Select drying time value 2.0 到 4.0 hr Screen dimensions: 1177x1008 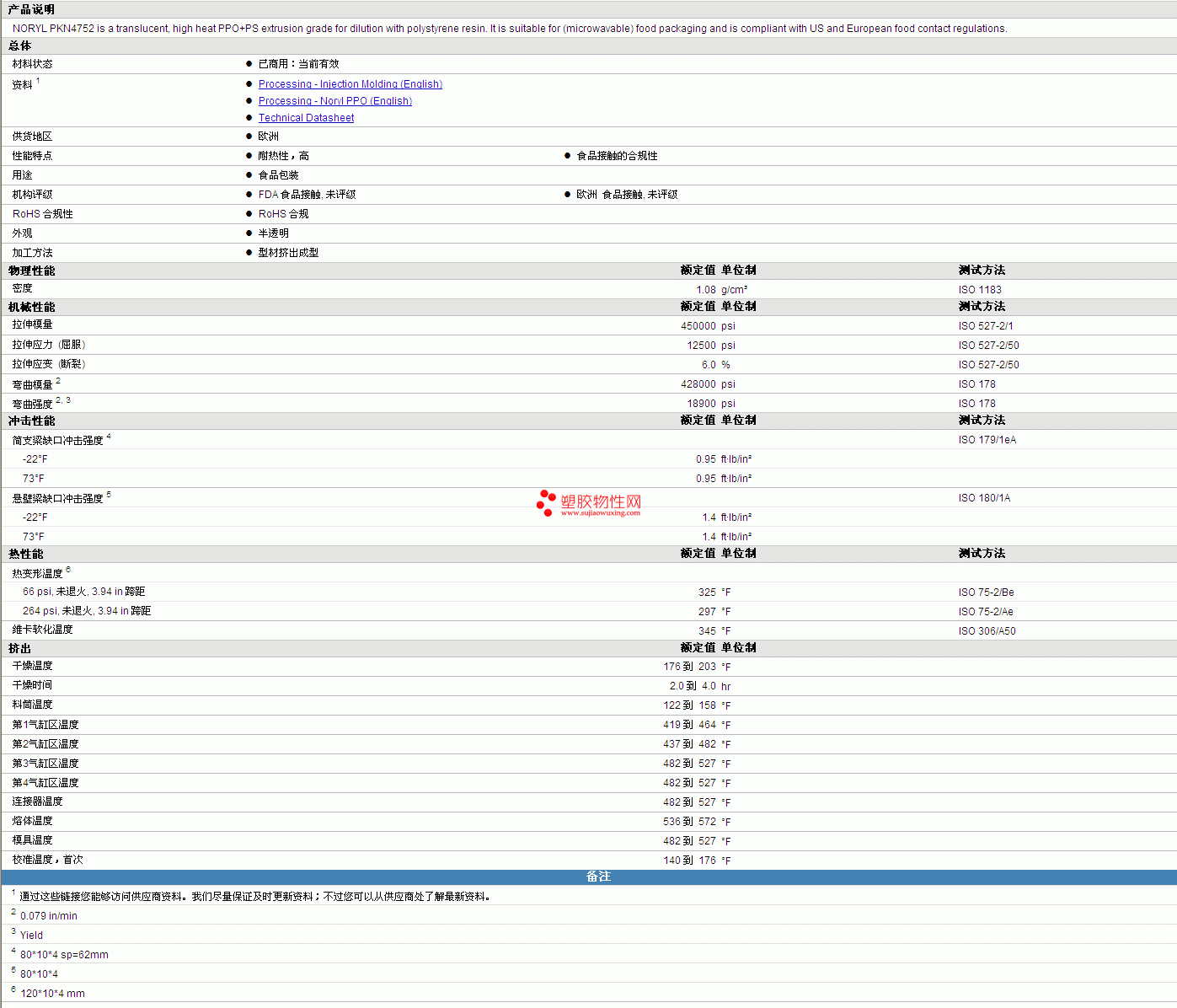coord(700,687)
